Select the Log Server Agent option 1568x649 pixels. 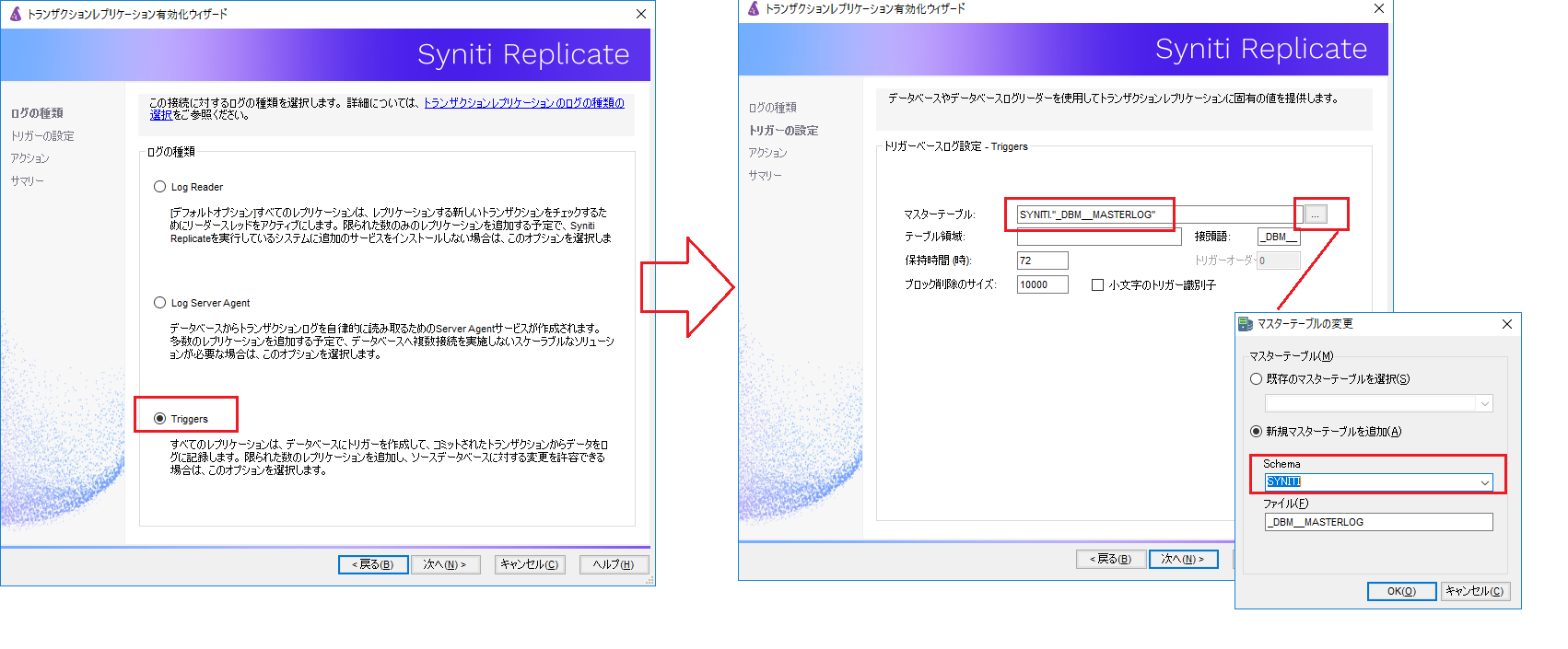pyautogui.click(x=159, y=303)
